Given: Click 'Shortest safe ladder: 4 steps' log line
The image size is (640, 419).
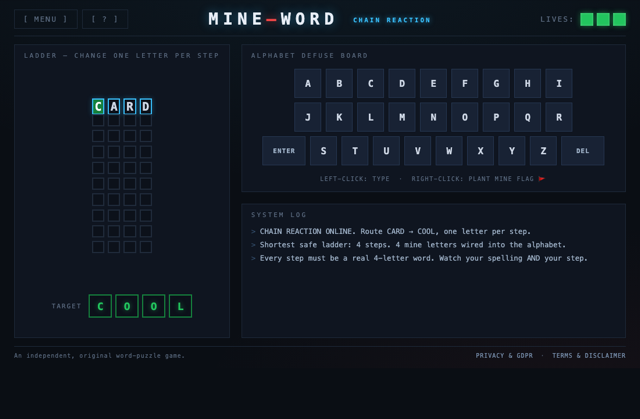Looking at the screenshot, I should click(x=413, y=245).
